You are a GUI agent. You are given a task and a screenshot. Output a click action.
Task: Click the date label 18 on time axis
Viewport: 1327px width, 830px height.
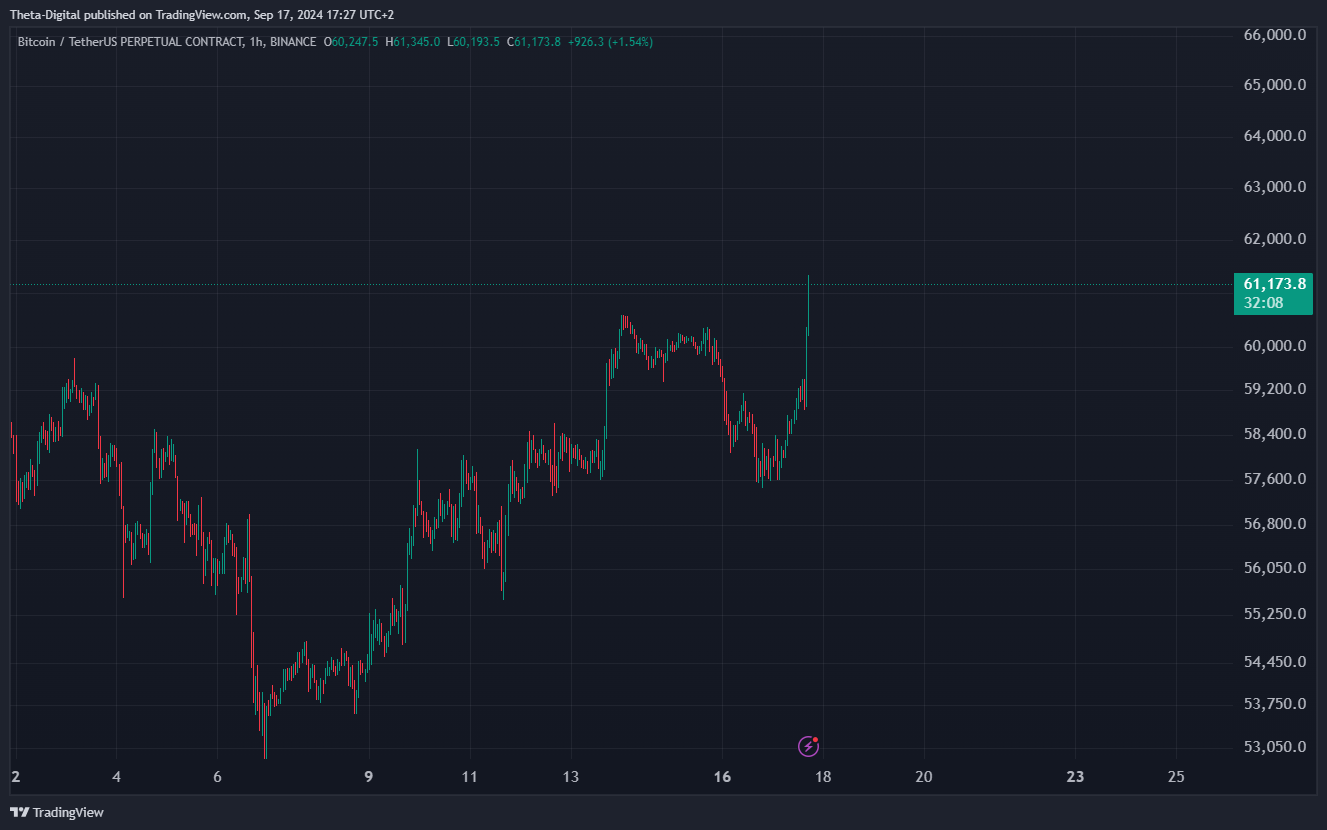coord(823,777)
